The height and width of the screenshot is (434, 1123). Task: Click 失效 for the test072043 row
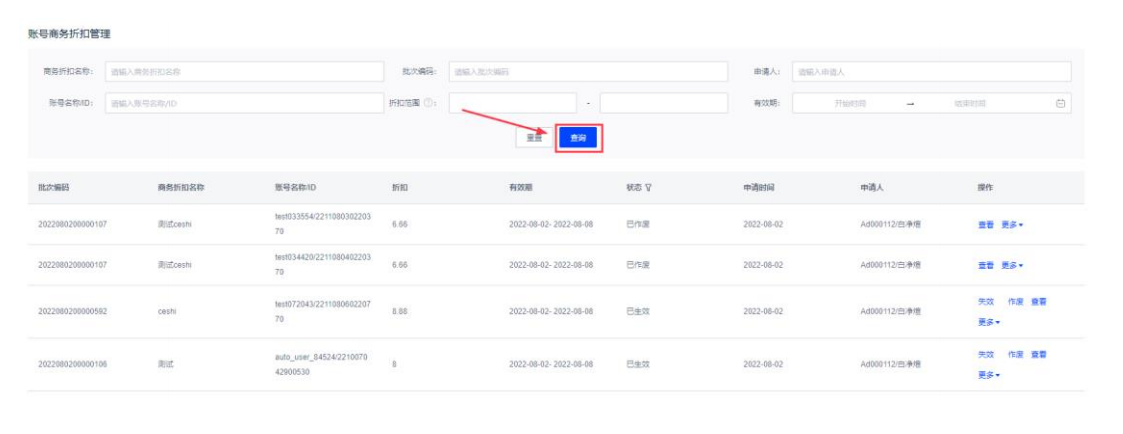click(x=986, y=302)
